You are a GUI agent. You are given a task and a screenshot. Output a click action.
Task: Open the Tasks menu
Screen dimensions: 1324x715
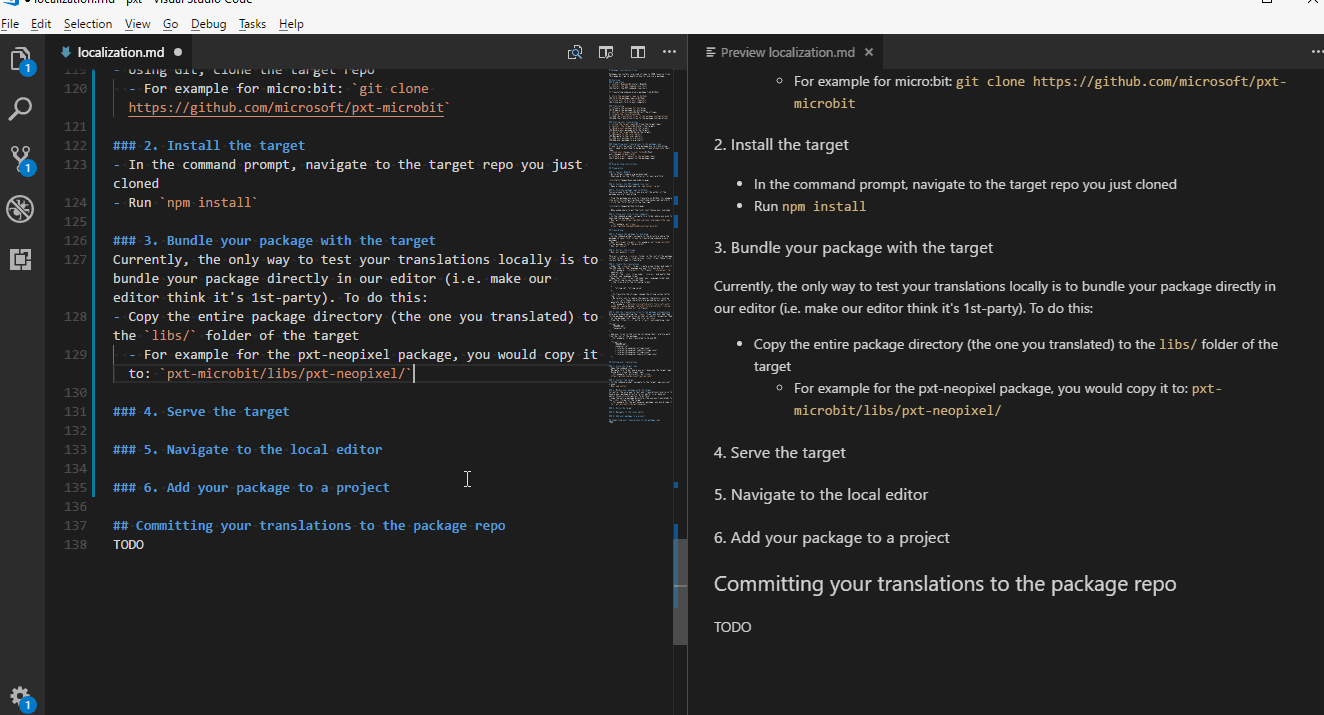252,23
